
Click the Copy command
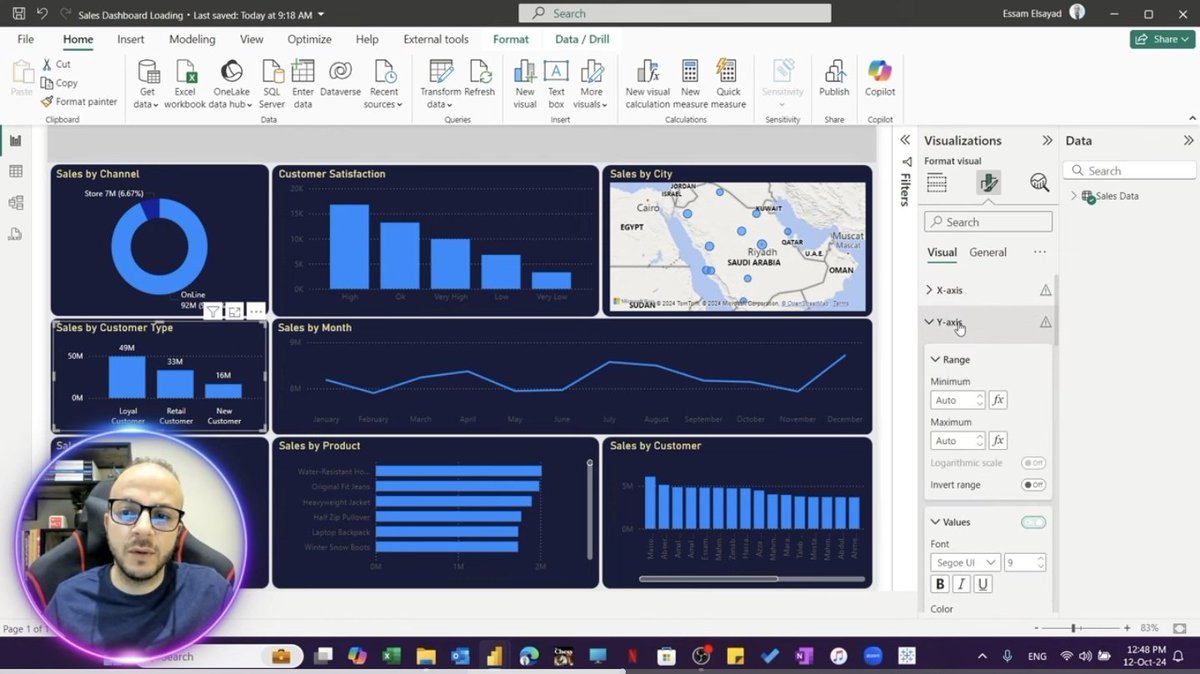coord(59,83)
